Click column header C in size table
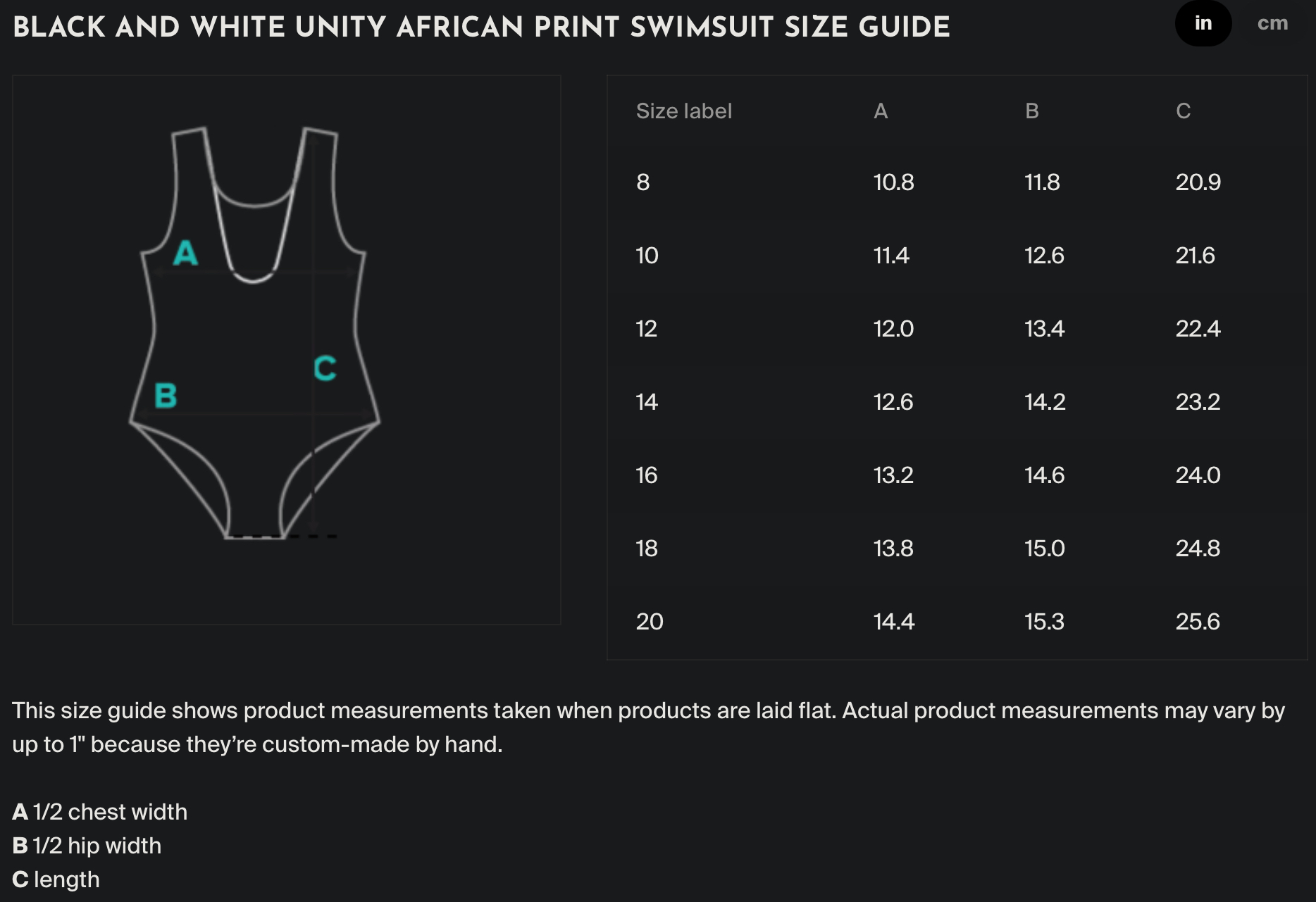 point(1183,111)
